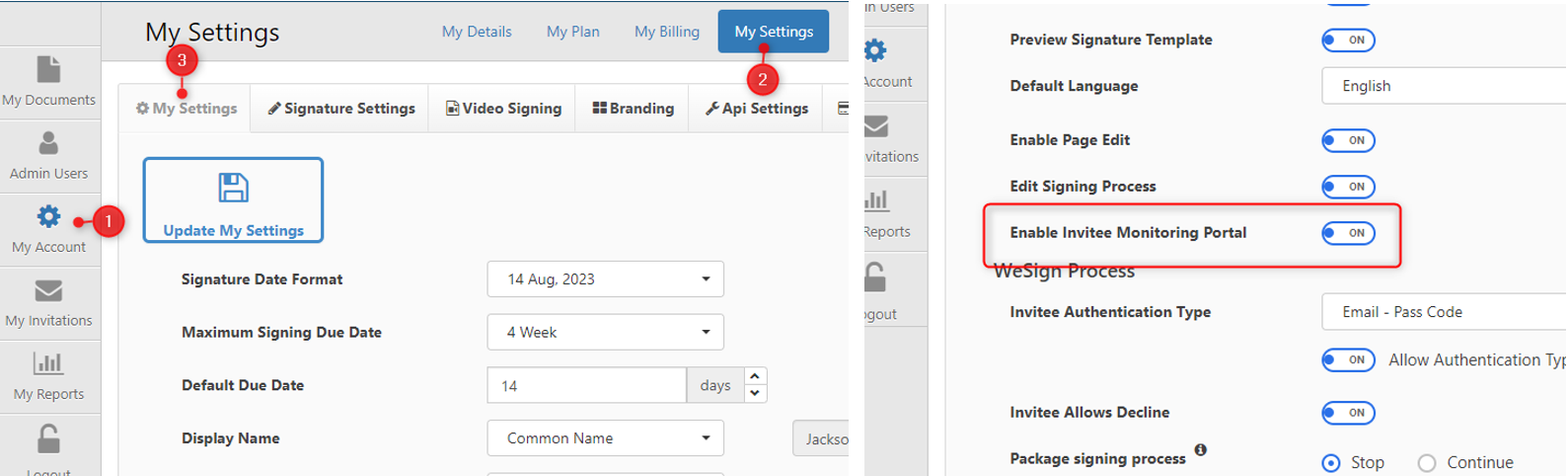Select the Continue radio option
Viewport: 1568px width, 476px height.
click(1427, 463)
